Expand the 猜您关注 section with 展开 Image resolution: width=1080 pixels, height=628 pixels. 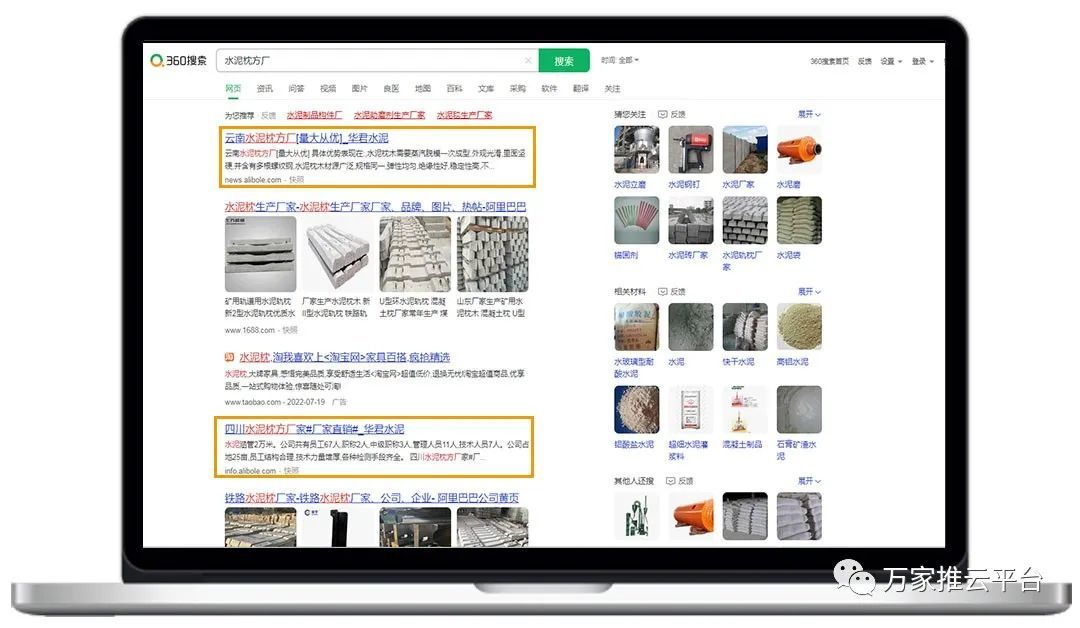click(808, 115)
